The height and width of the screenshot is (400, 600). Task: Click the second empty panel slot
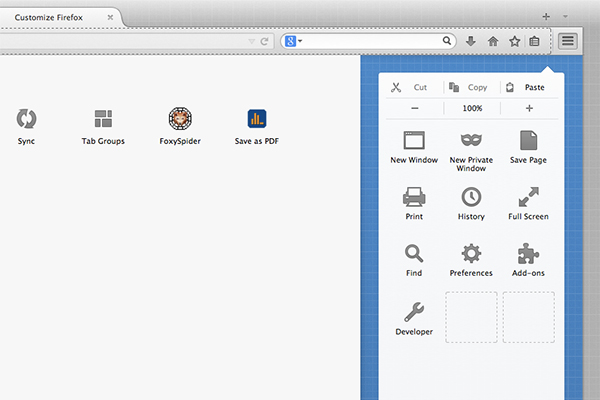[x=528, y=317]
